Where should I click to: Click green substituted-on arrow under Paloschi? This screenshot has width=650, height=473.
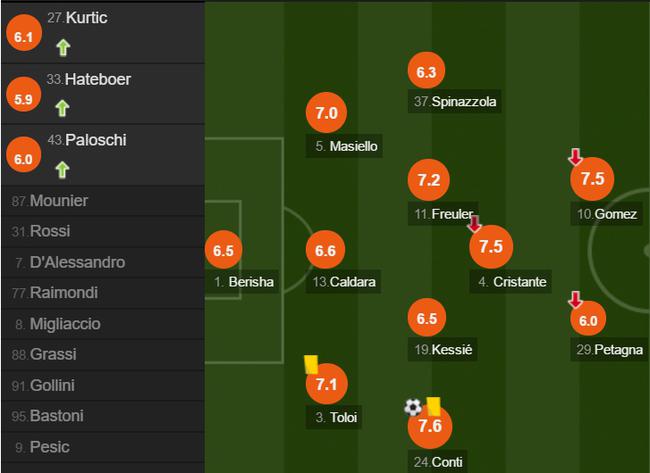[x=62, y=170]
